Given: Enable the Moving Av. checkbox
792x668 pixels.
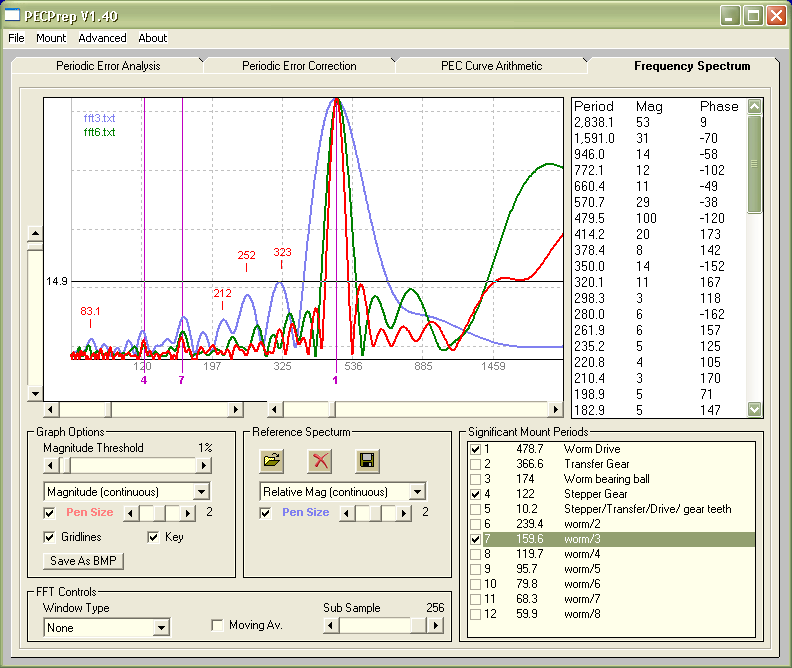Looking at the screenshot, I should point(218,625).
